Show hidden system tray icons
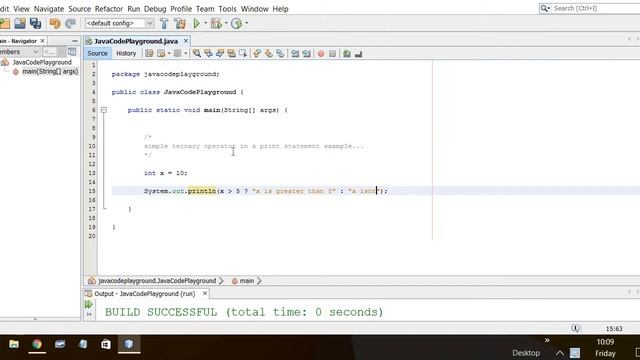This screenshot has height=360, width=640. click(560, 353)
